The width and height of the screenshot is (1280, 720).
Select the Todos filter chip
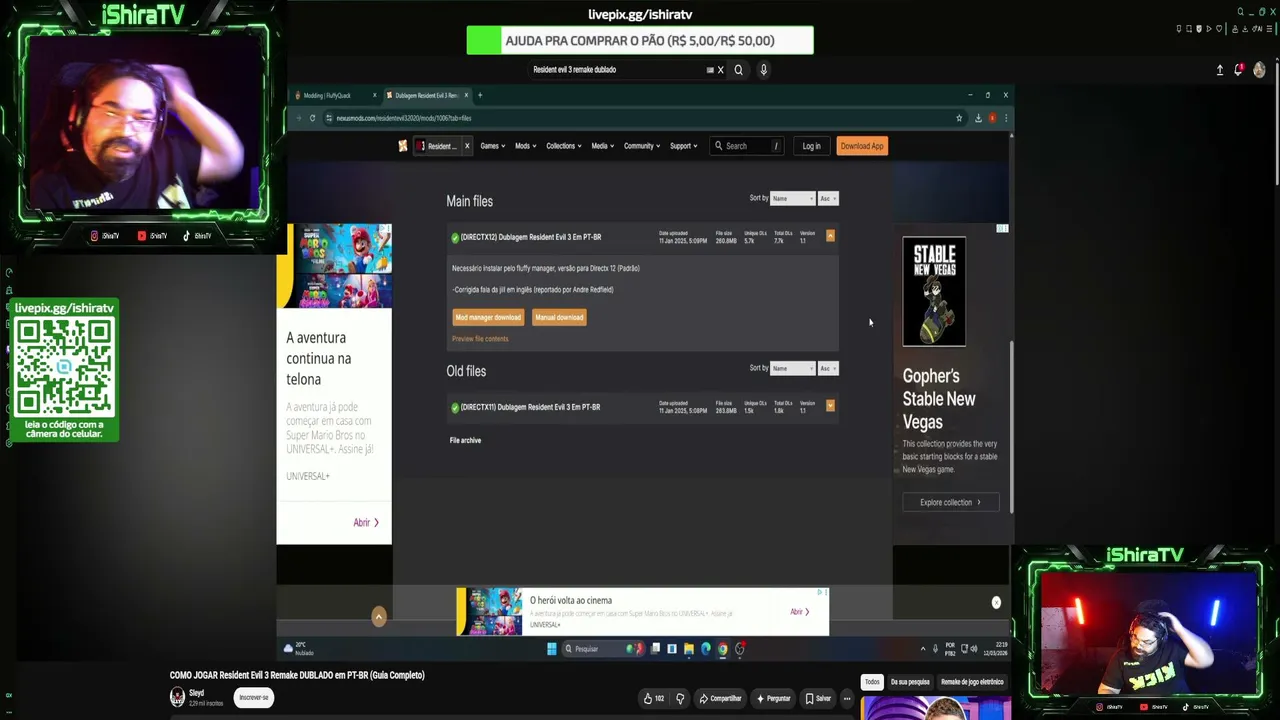(x=872, y=682)
